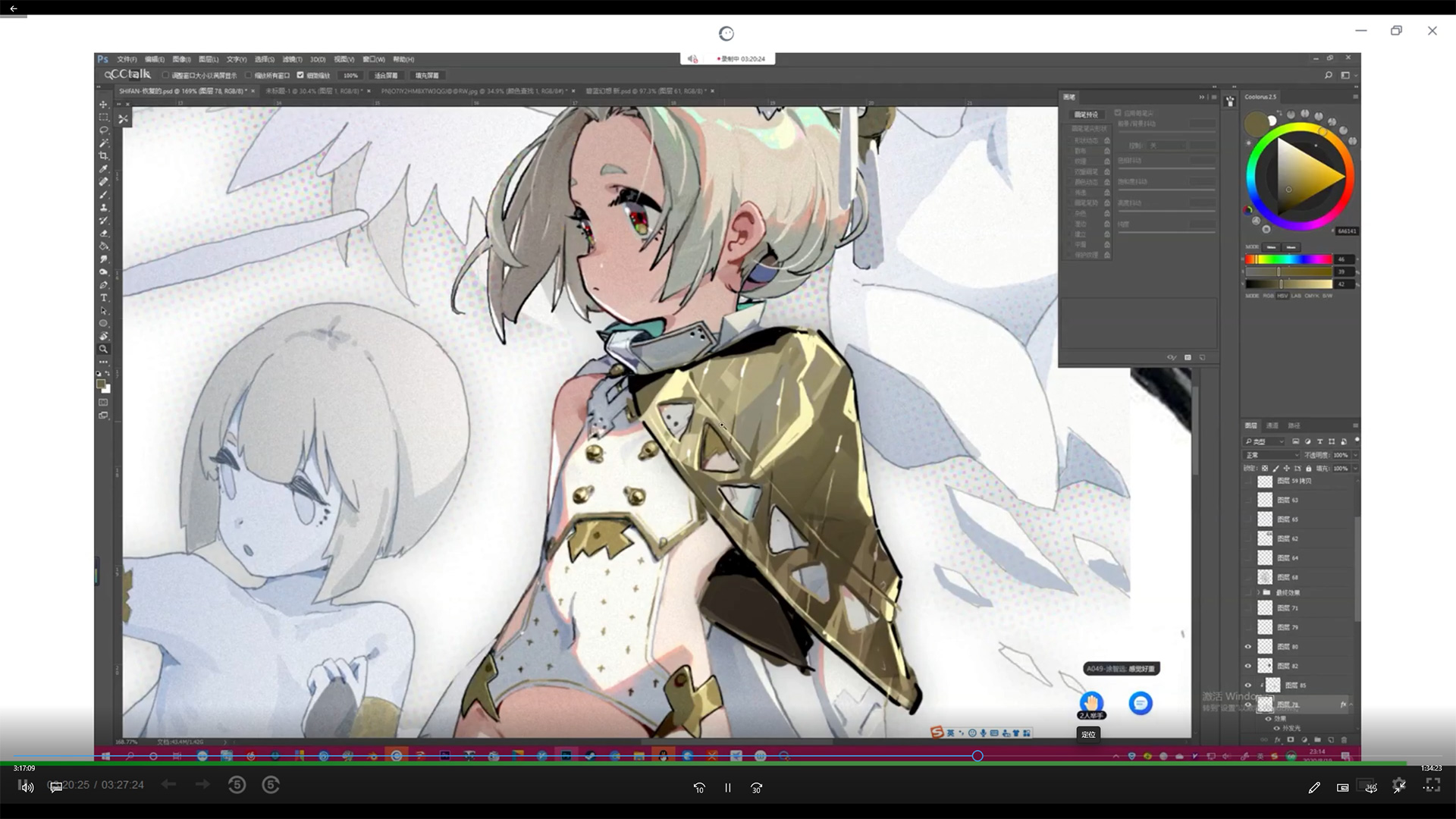Image resolution: width=1456 pixels, height=819 pixels.
Task: Click the 100% zoom button
Action: point(350,75)
